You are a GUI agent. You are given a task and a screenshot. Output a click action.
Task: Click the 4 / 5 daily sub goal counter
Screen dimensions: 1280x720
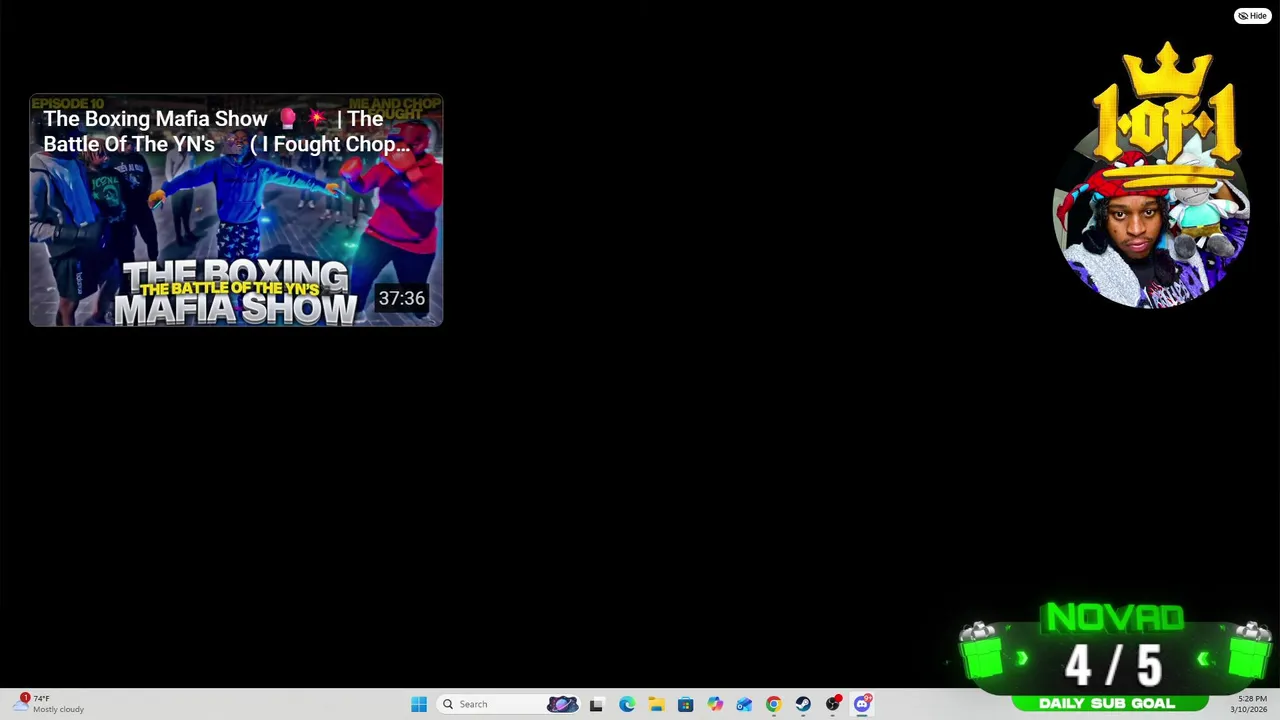(1113, 665)
